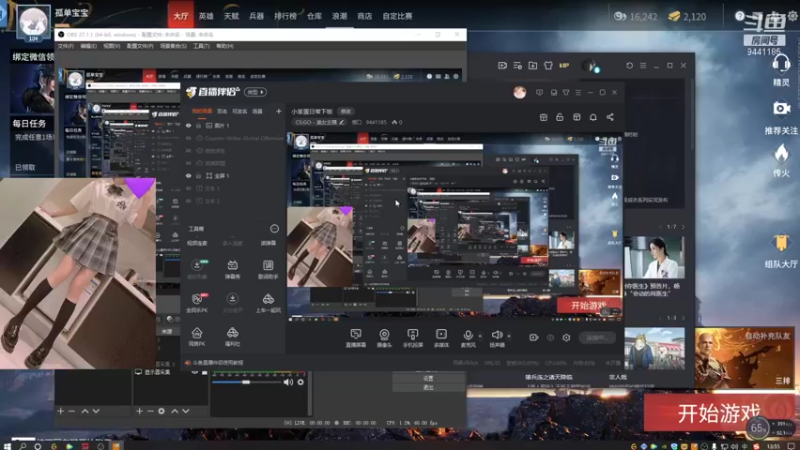This screenshot has width=800, height=450.
Task: Click the doctor drama video thumbnail
Action: [654, 257]
